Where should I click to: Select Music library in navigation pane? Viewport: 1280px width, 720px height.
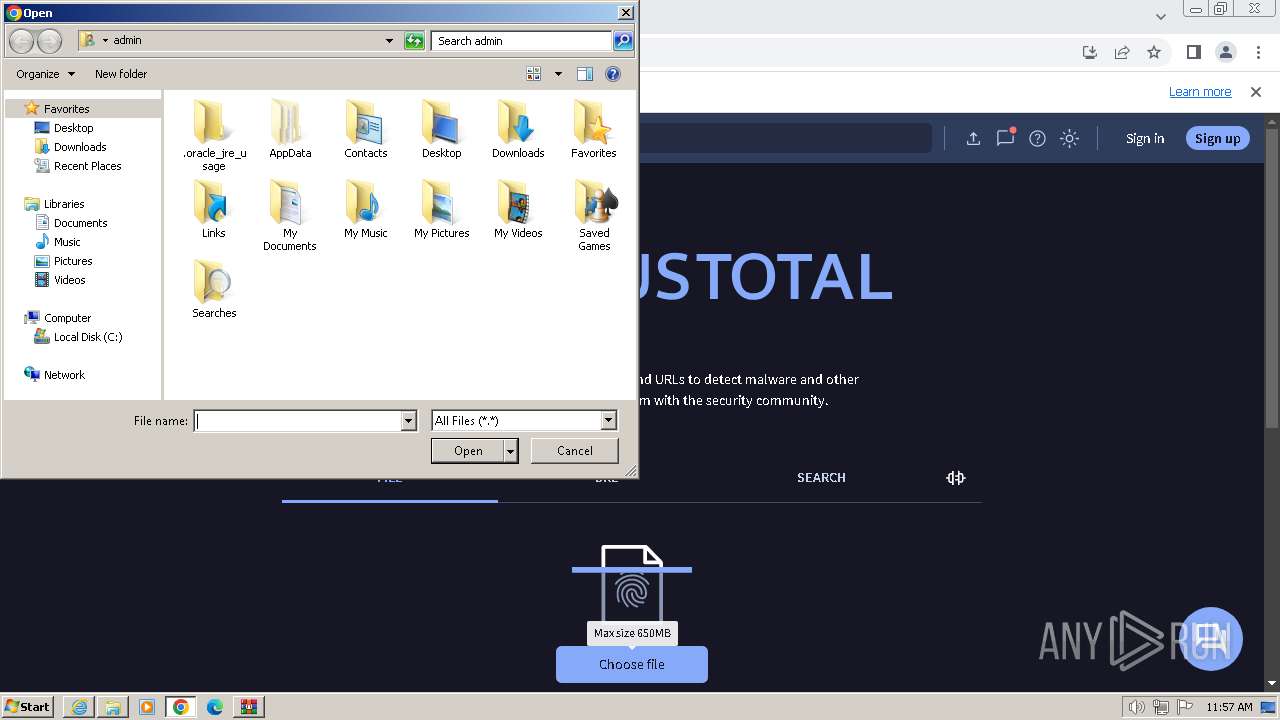[x=67, y=242]
